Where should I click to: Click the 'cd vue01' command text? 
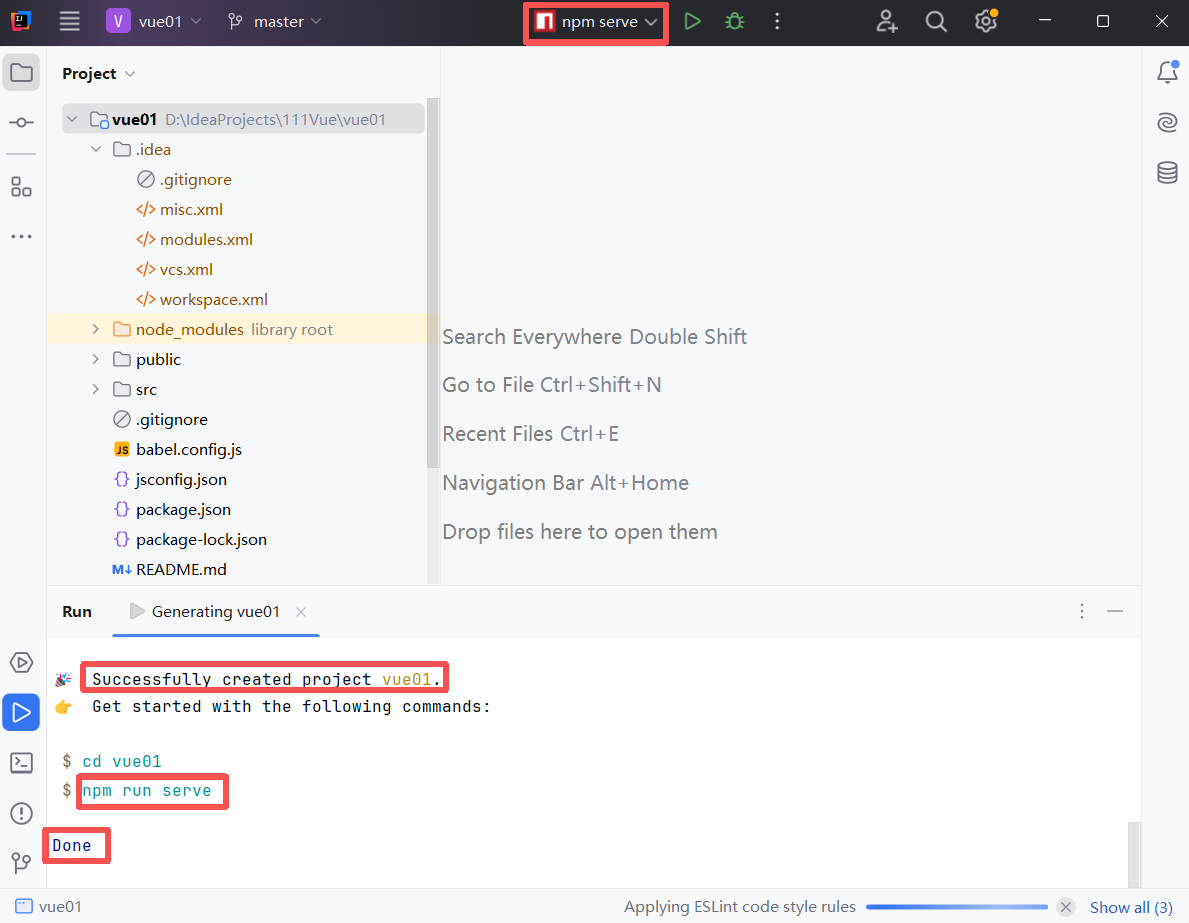[122, 761]
